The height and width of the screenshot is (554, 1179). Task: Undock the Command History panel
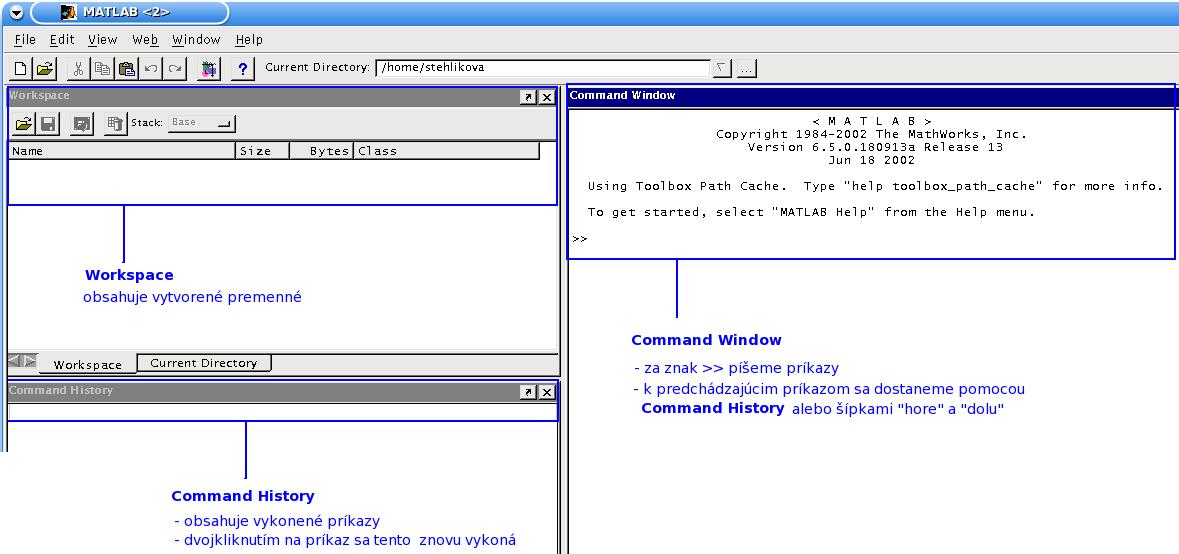point(527,393)
